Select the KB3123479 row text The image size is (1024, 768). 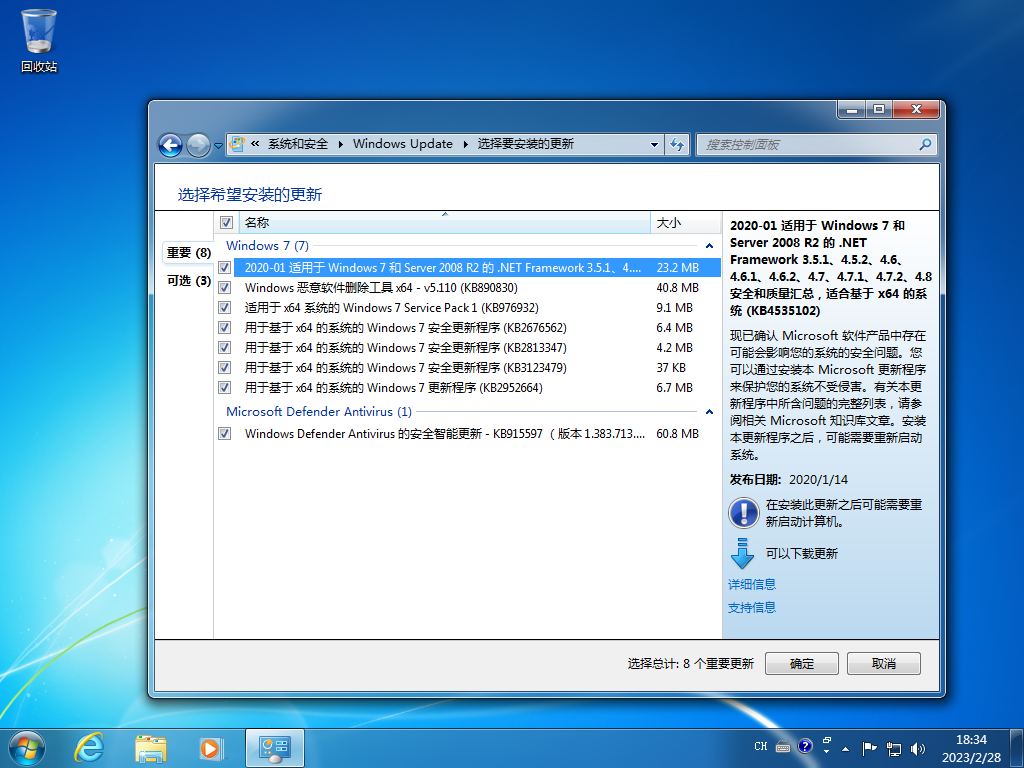coord(405,368)
